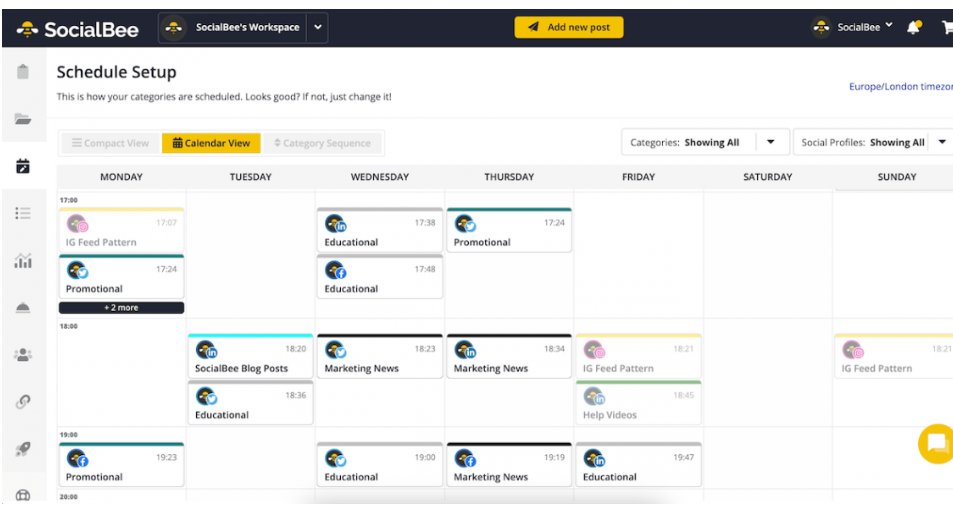Screen dimensions: 953x527
Task: Open the yellow chat support bubble
Action: tap(937, 443)
